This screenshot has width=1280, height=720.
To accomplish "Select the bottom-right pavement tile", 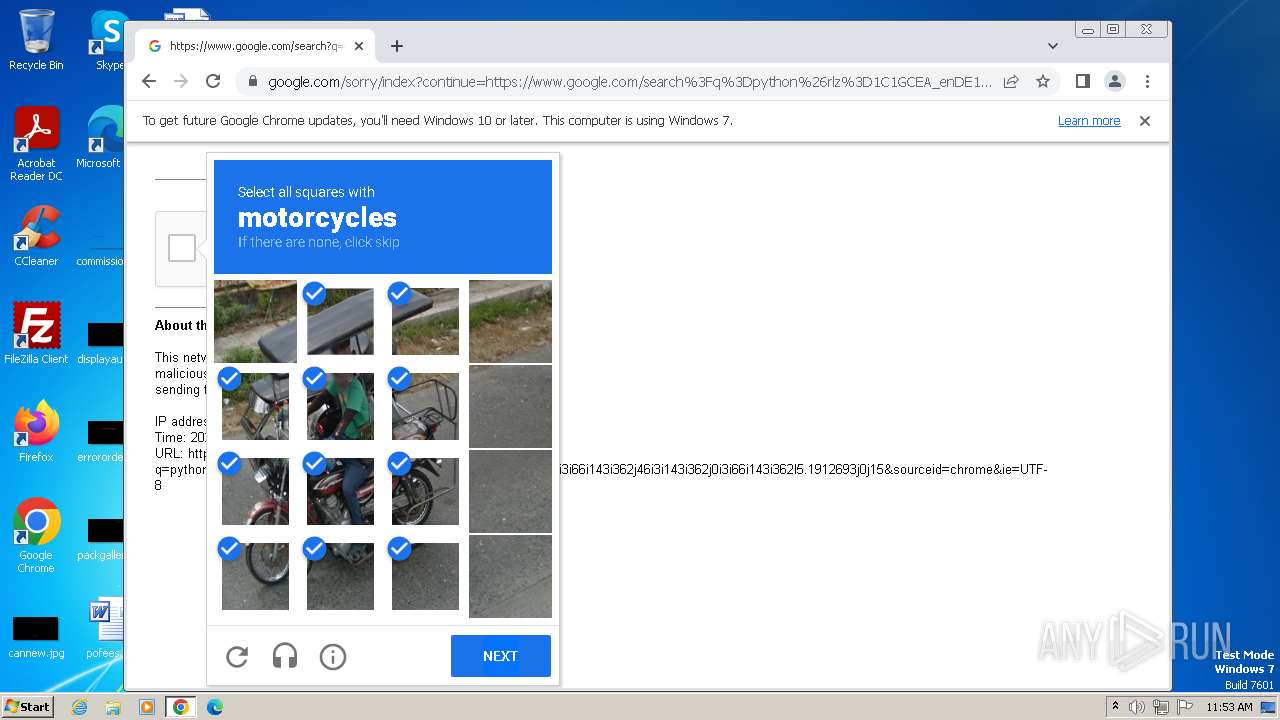I will point(510,576).
